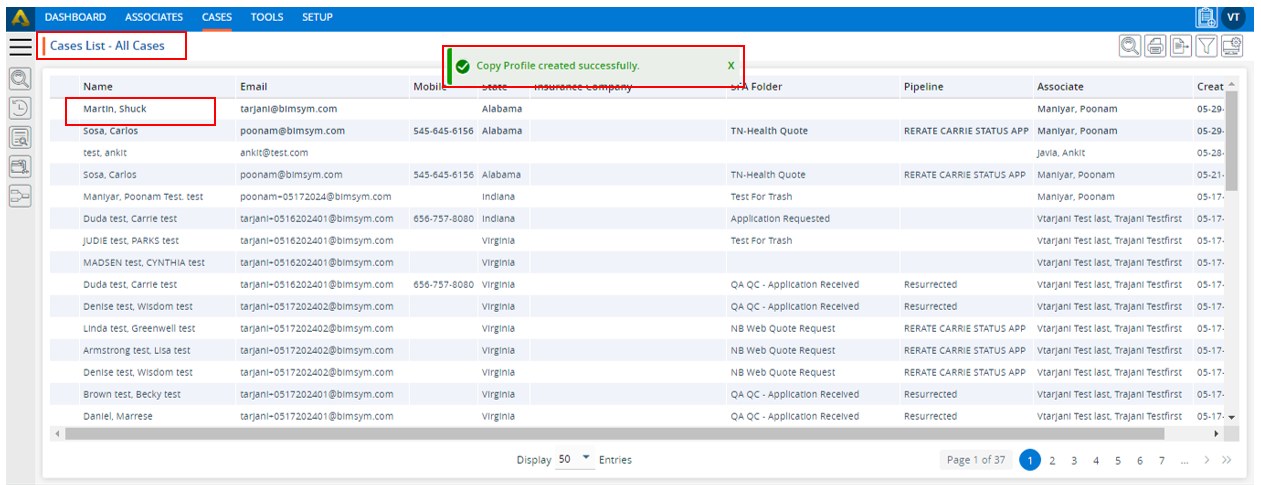Open the VT user avatar

pyautogui.click(x=1234, y=18)
